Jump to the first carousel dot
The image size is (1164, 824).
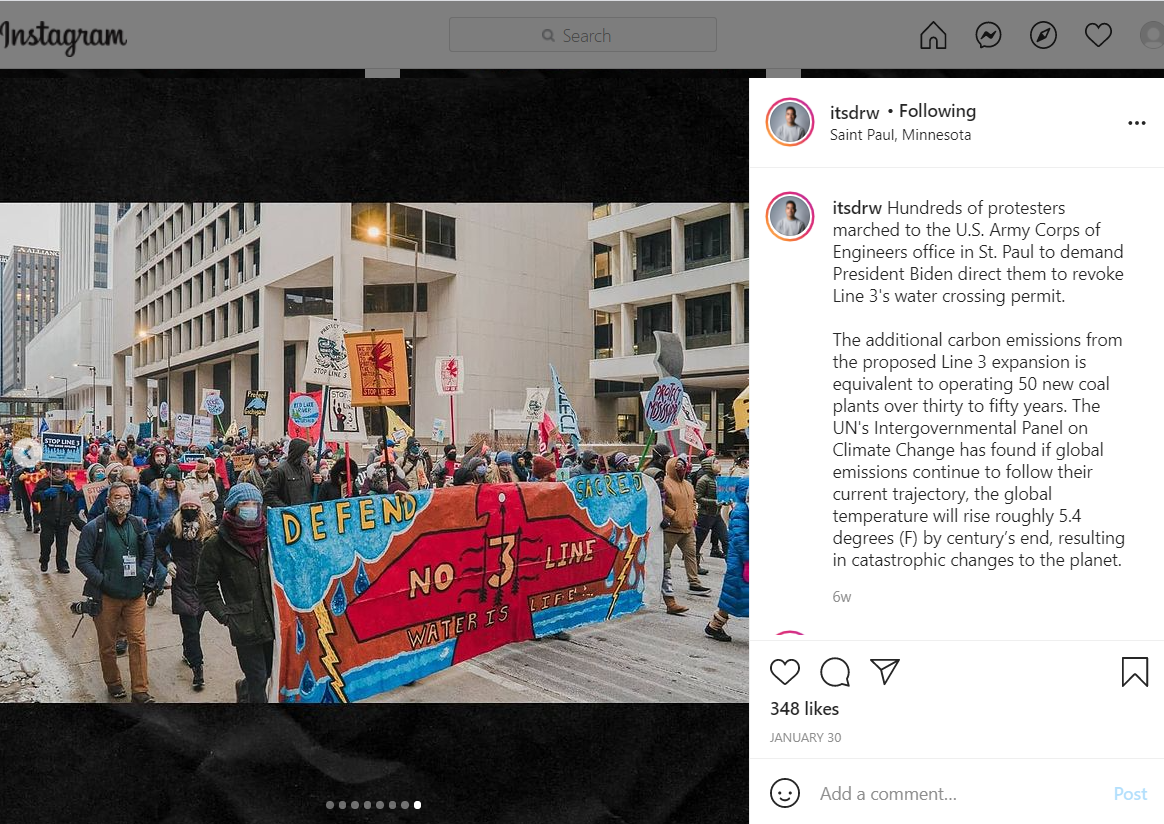click(330, 805)
